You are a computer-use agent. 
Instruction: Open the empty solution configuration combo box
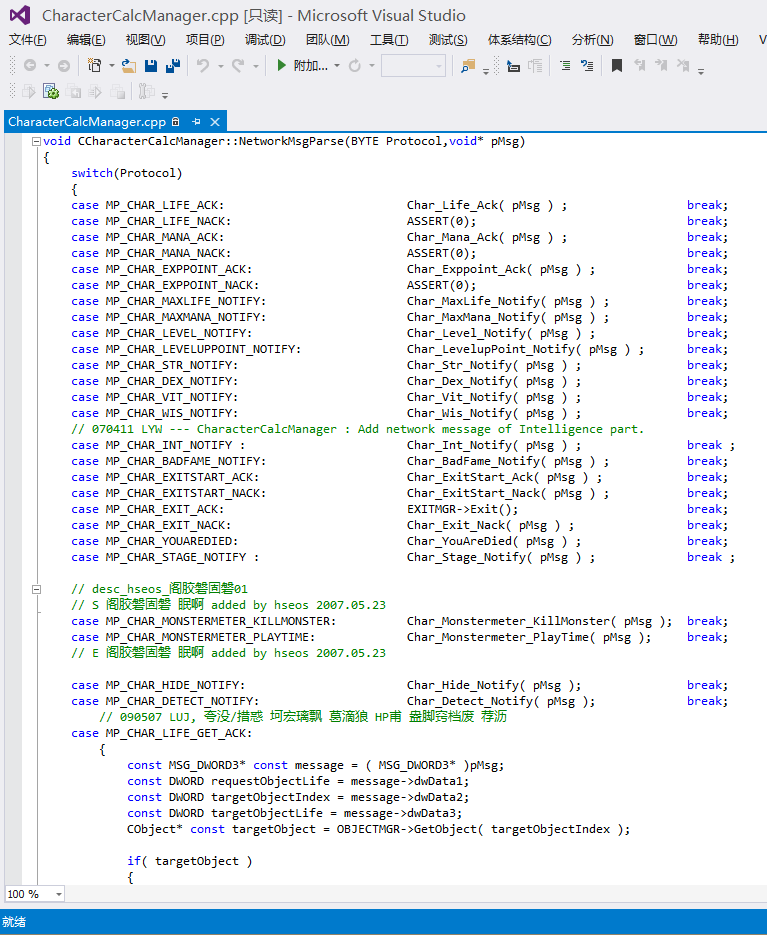pyautogui.click(x=413, y=66)
